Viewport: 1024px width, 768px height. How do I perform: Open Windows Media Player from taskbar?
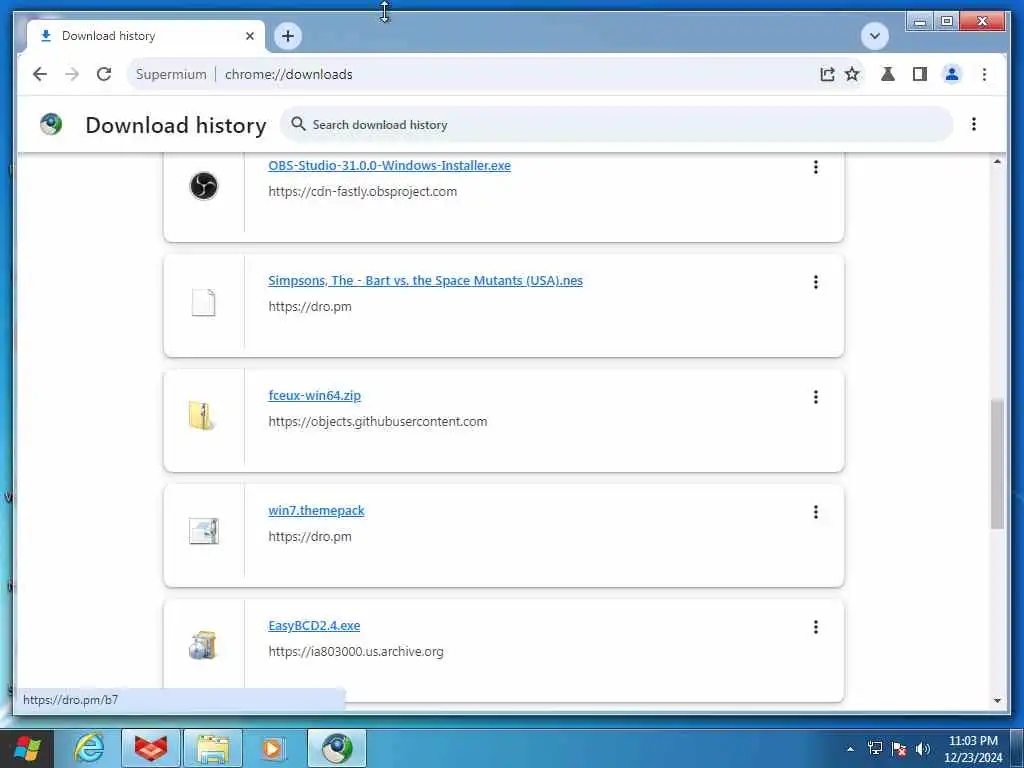pyautogui.click(x=274, y=748)
